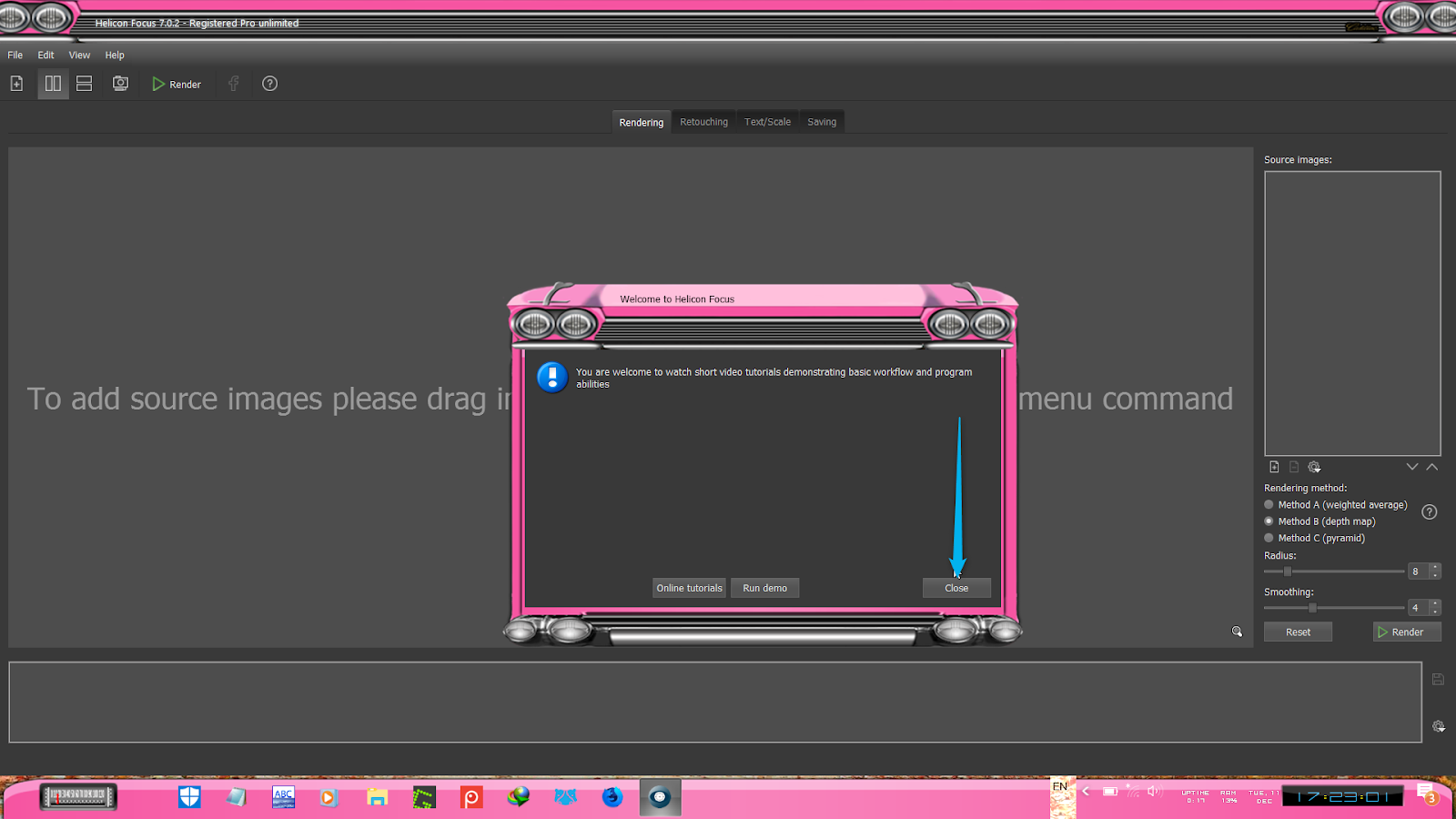The image size is (1456, 819).
Task: Open the red P app in taskbar
Action: pyautogui.click(x=471, y=797)
